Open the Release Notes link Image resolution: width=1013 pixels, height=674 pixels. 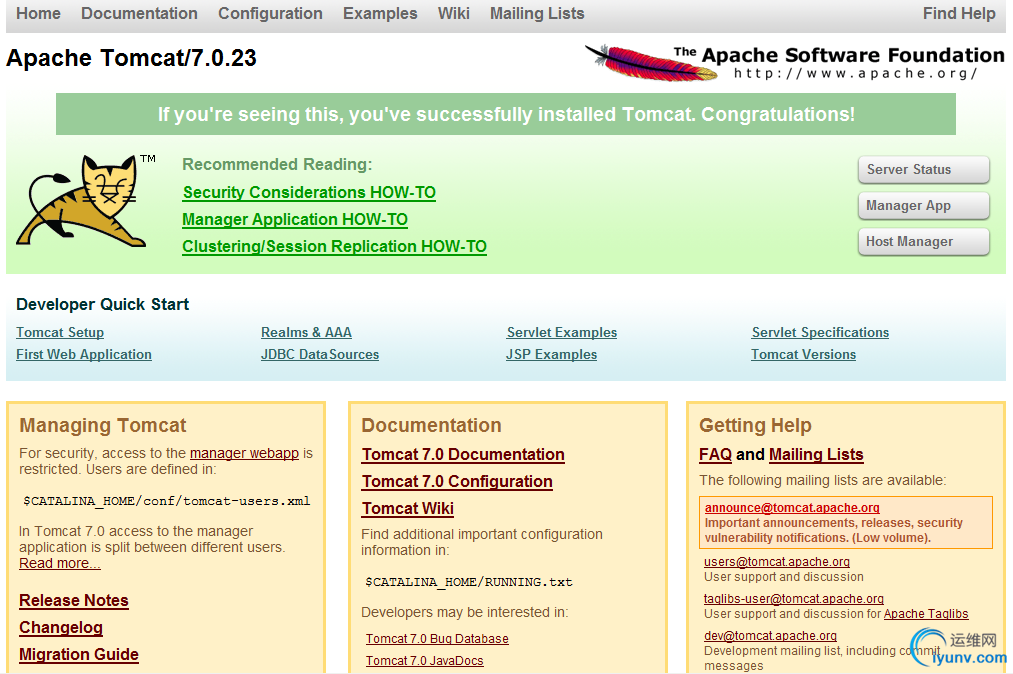pos(74,600)
